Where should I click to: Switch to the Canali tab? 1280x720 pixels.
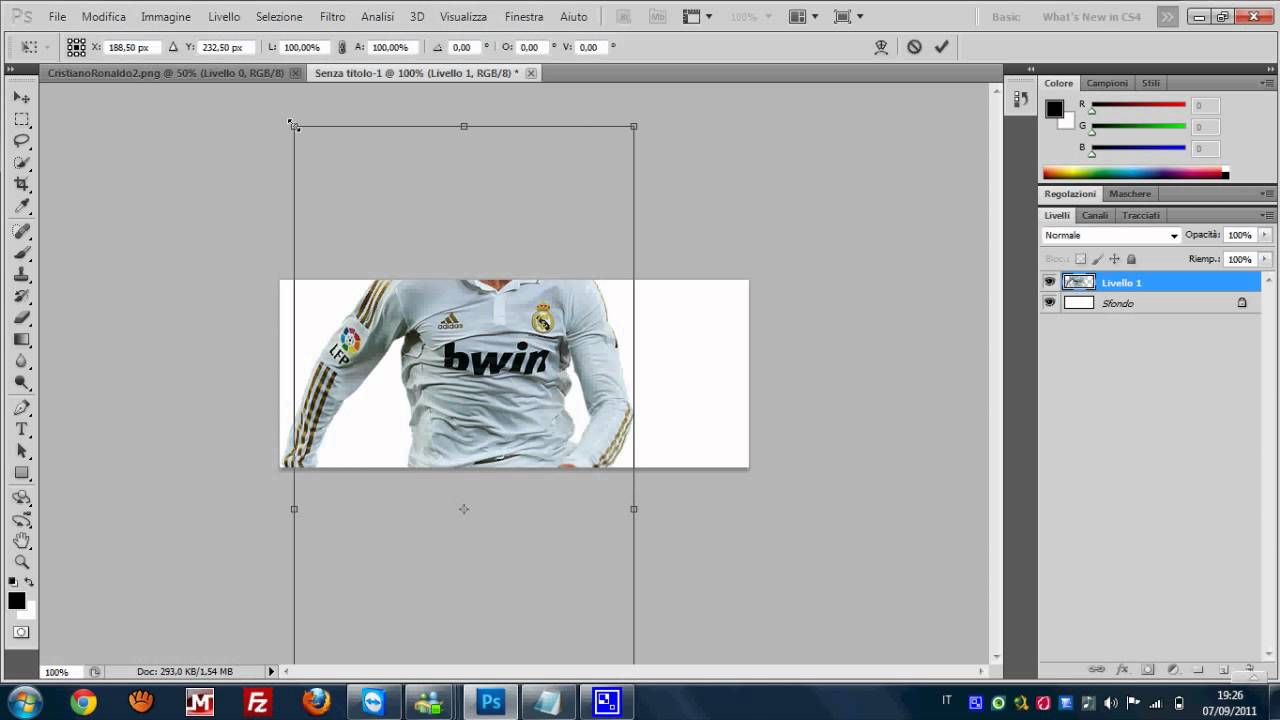coord(1094,215)
